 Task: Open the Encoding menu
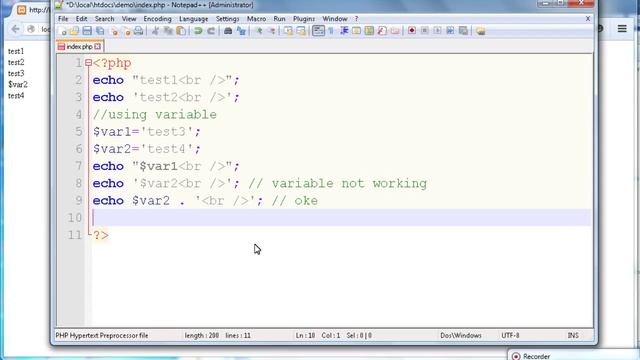click(x=157, y=19)
